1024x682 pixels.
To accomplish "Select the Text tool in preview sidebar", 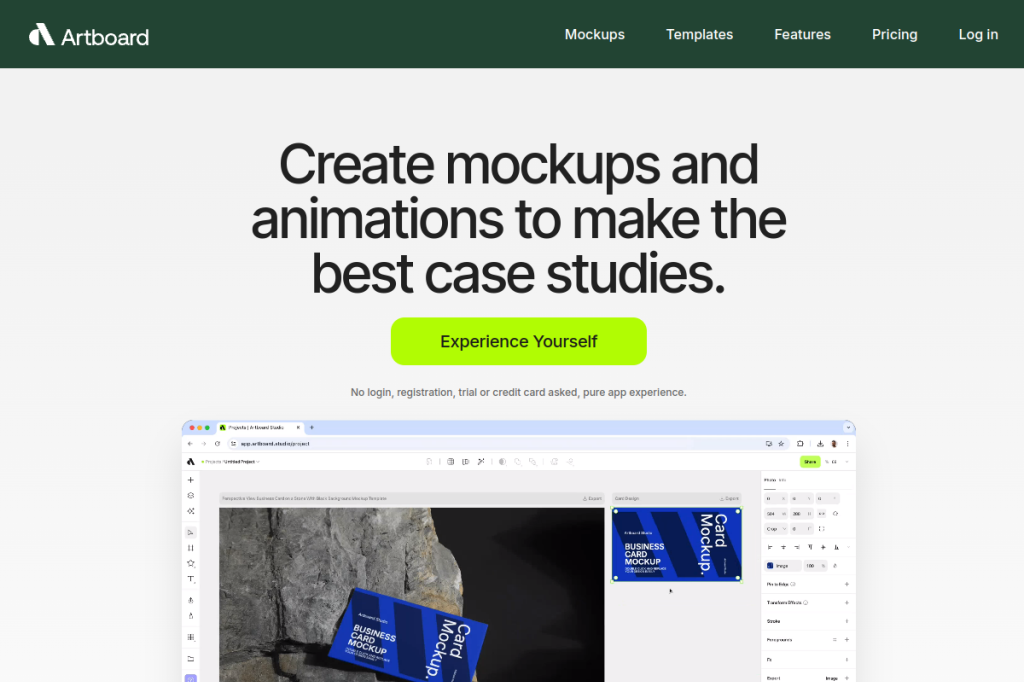I will point(191,579).
